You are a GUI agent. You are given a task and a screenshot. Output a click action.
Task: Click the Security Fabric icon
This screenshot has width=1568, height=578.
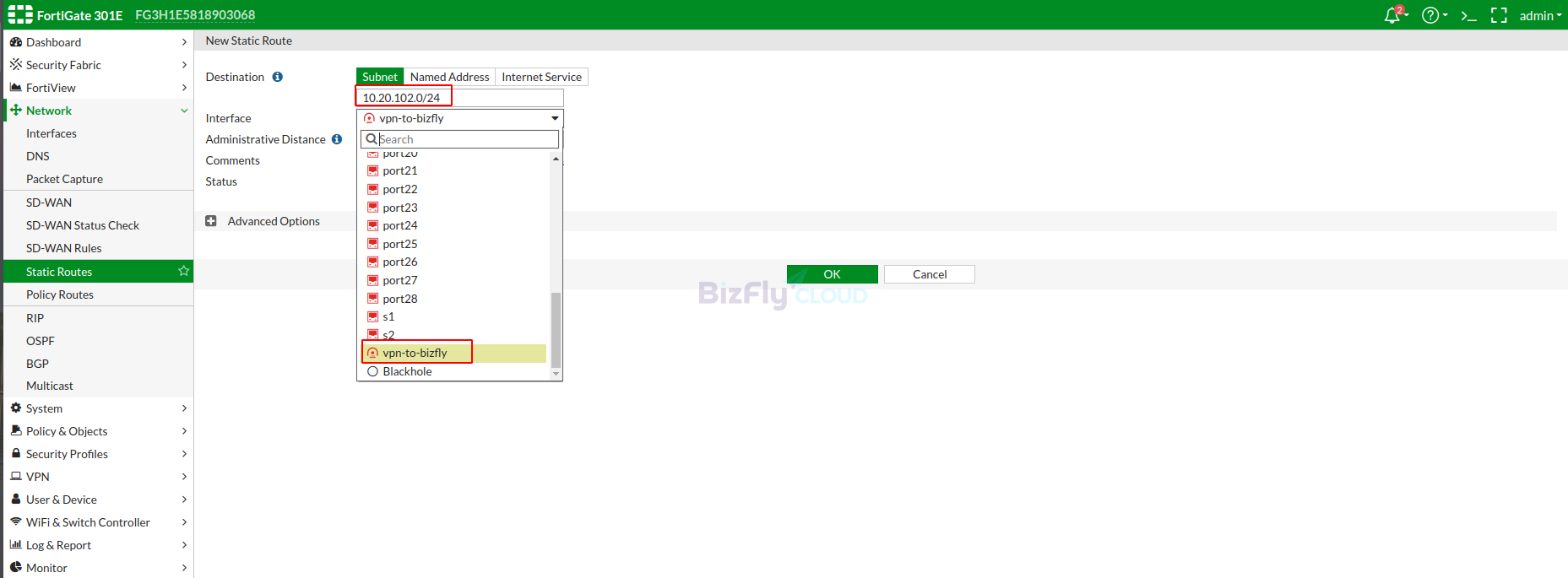[x=15, y=64]
